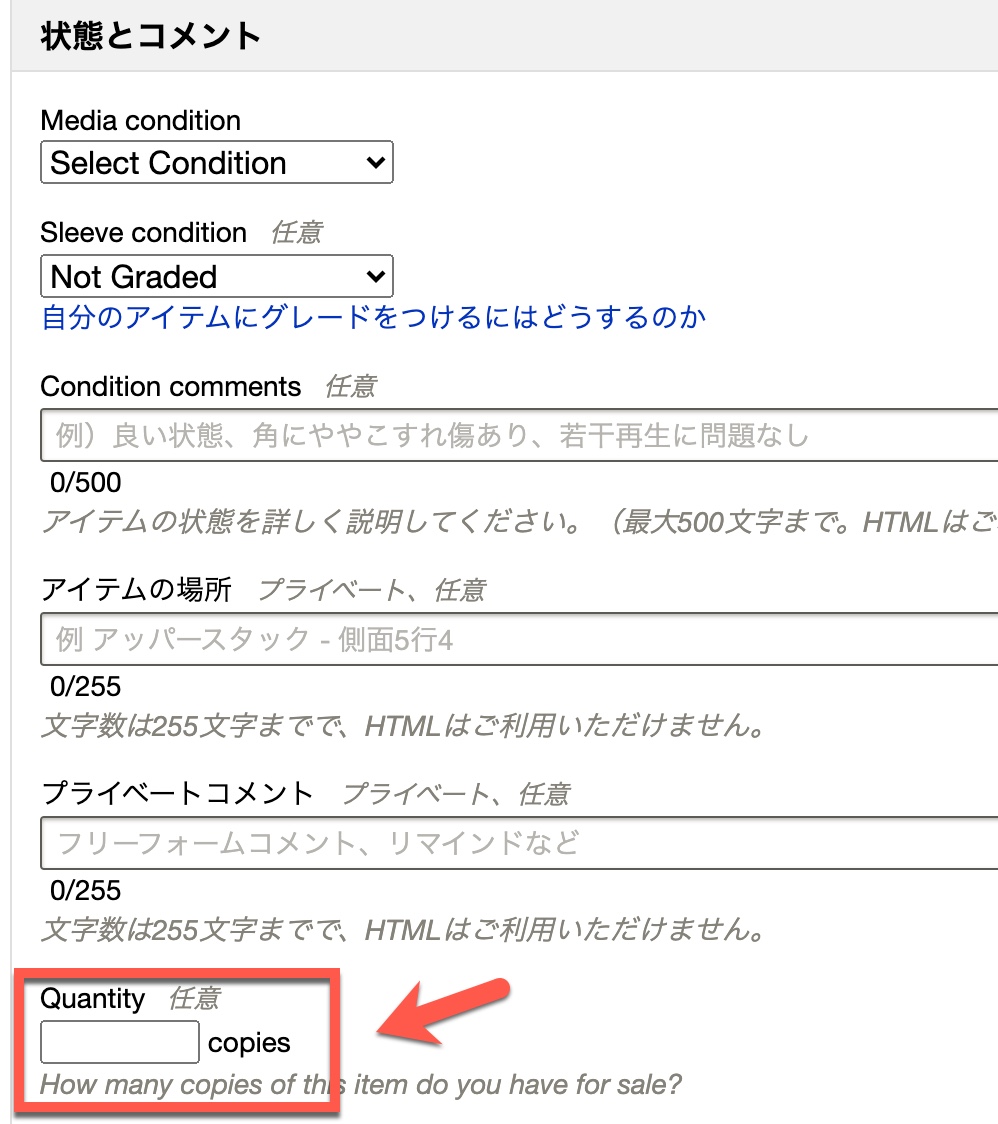Click the 'copies' text beside Quantity
The image size is (998, 1124).
click(x=249, y=1043)
